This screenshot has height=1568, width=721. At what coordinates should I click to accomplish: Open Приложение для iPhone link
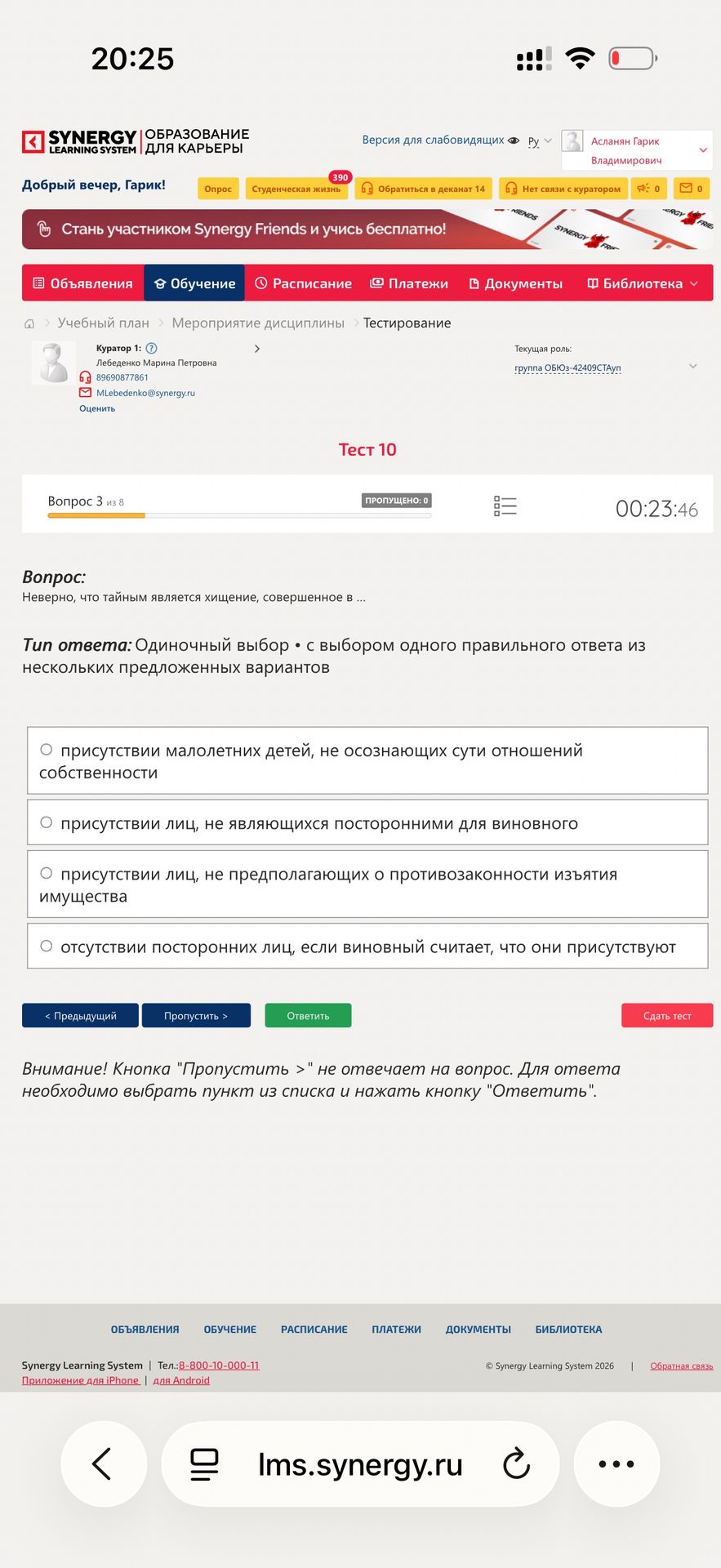81,1381
